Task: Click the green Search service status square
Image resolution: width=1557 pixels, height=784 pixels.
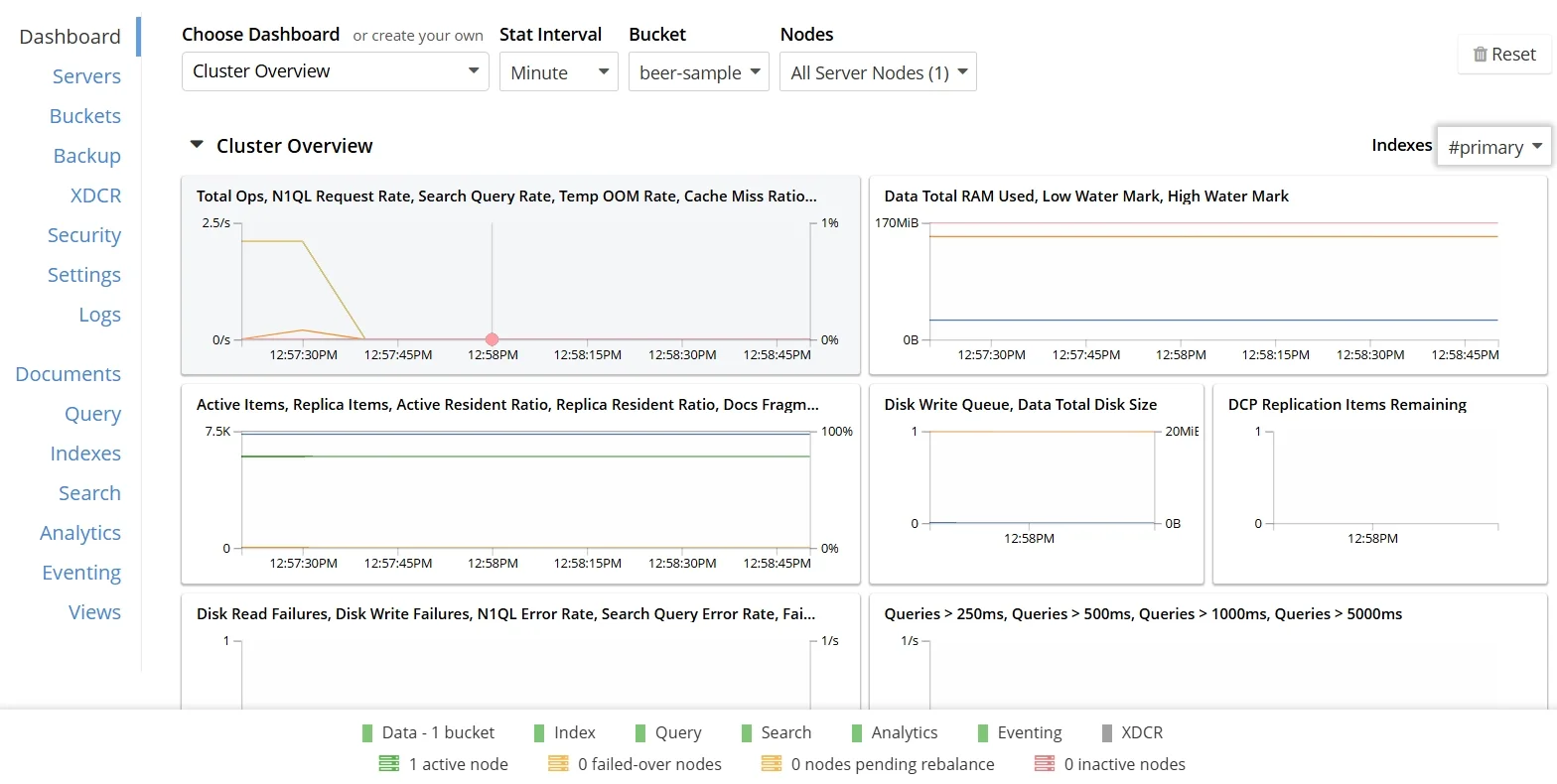Action: click(x=747, y=733)
